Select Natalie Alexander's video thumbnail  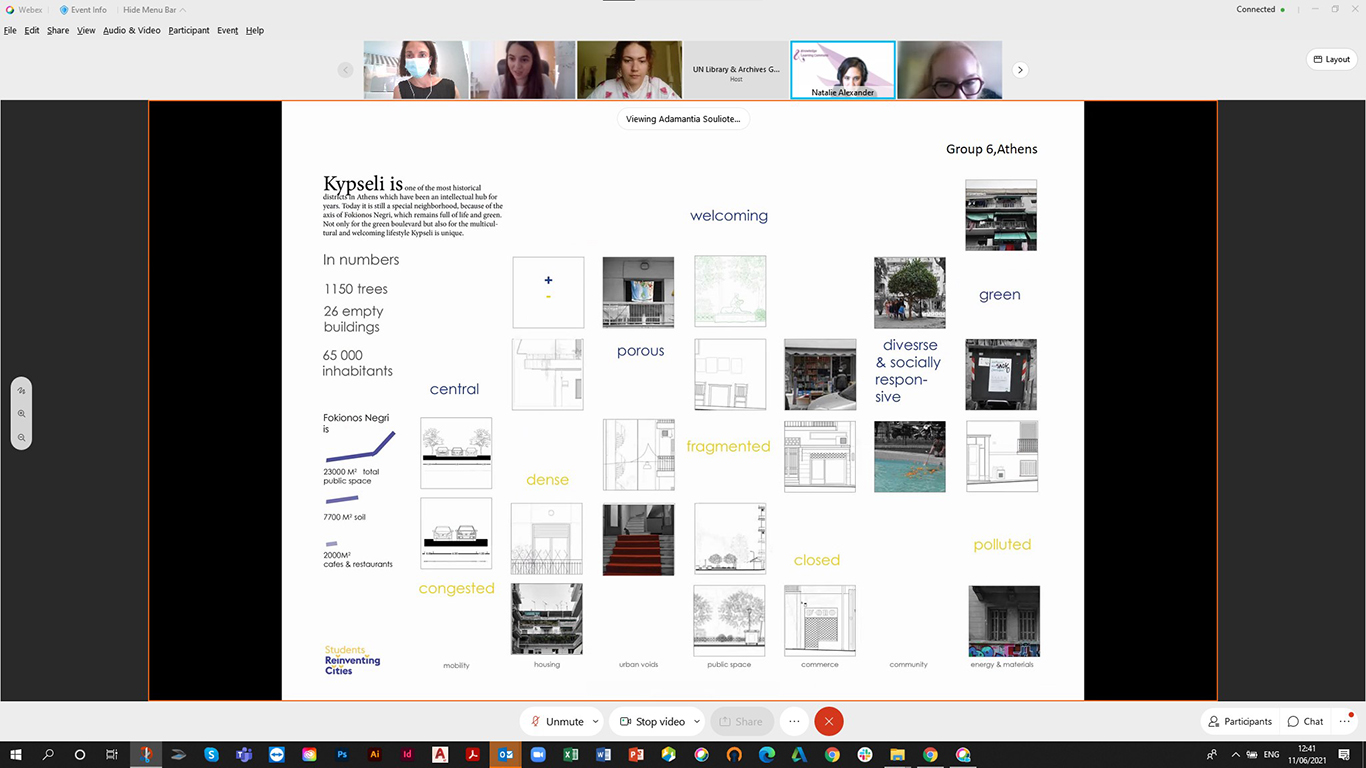tap(842, 70)
